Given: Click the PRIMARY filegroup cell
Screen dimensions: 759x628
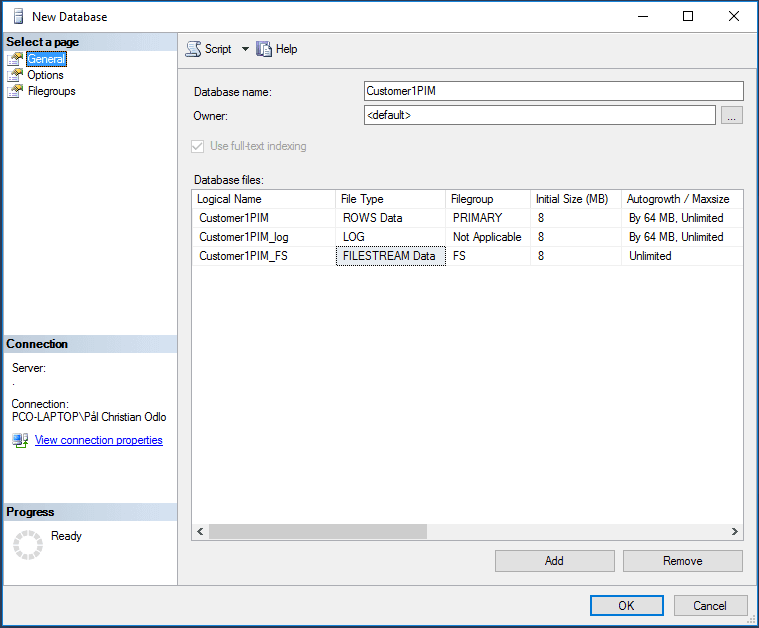Looking at the screenshot, I should pos(488,218).
